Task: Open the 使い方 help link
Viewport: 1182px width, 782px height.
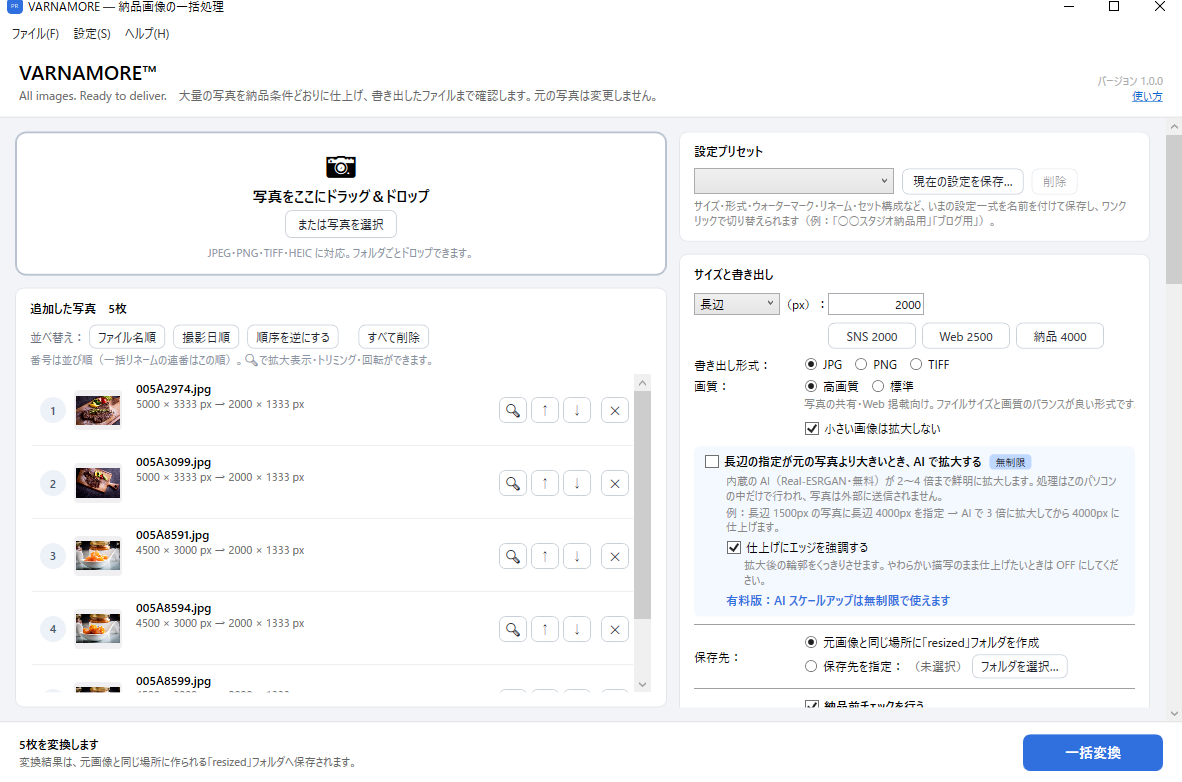Action: click(1147, 97)
